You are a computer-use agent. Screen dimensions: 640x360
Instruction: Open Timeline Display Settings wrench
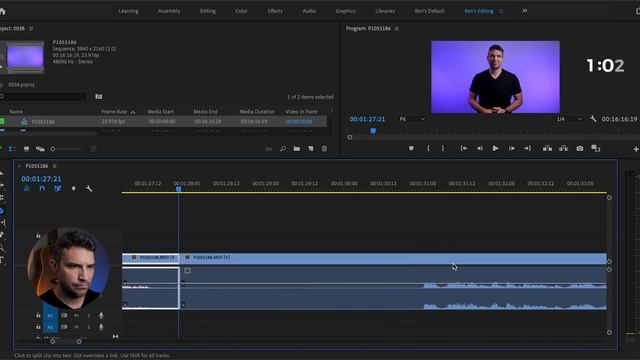[89, 189]
